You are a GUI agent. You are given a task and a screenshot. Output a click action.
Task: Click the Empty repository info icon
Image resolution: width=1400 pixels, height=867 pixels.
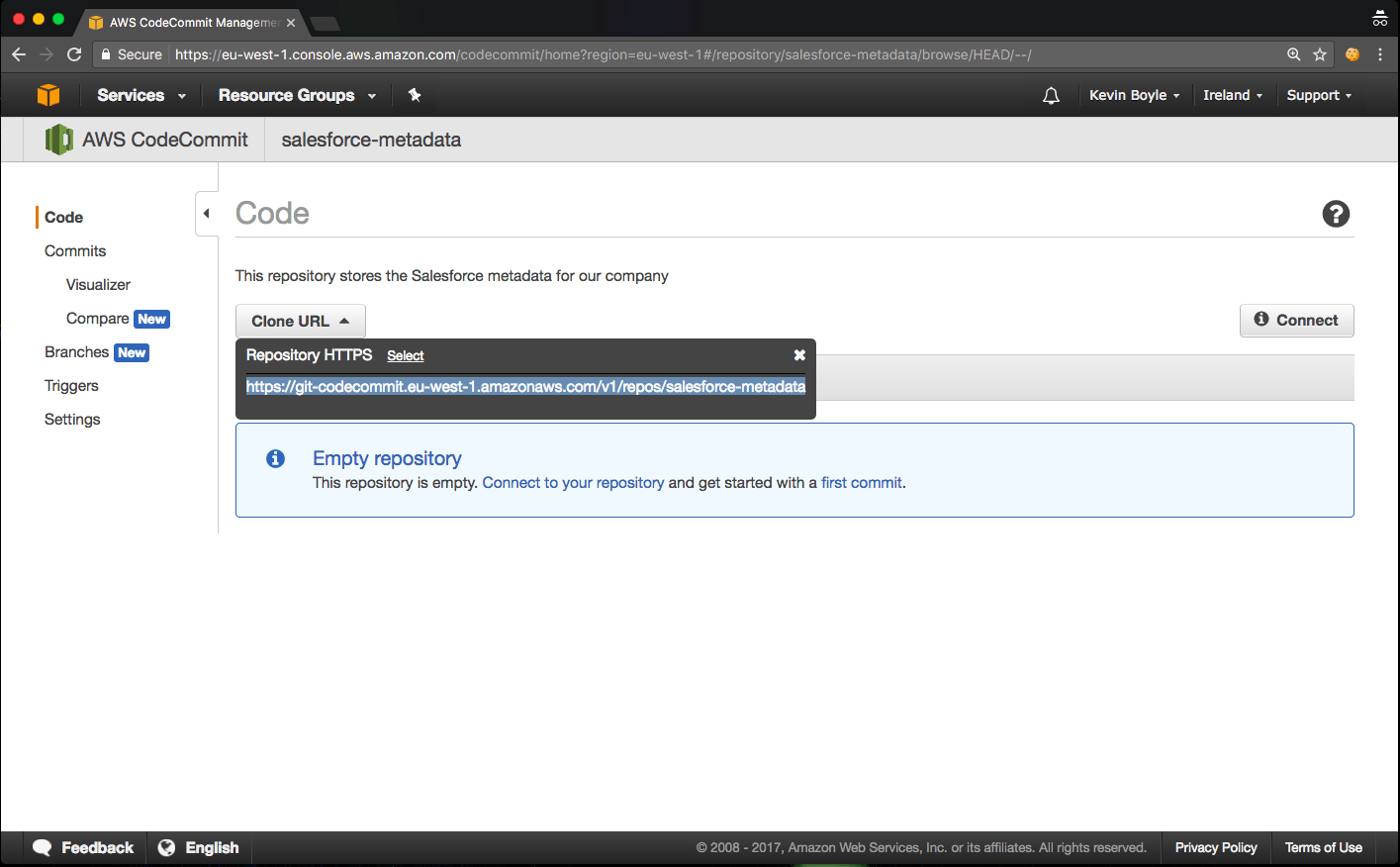pyautogui.click(x=275, y=458)
